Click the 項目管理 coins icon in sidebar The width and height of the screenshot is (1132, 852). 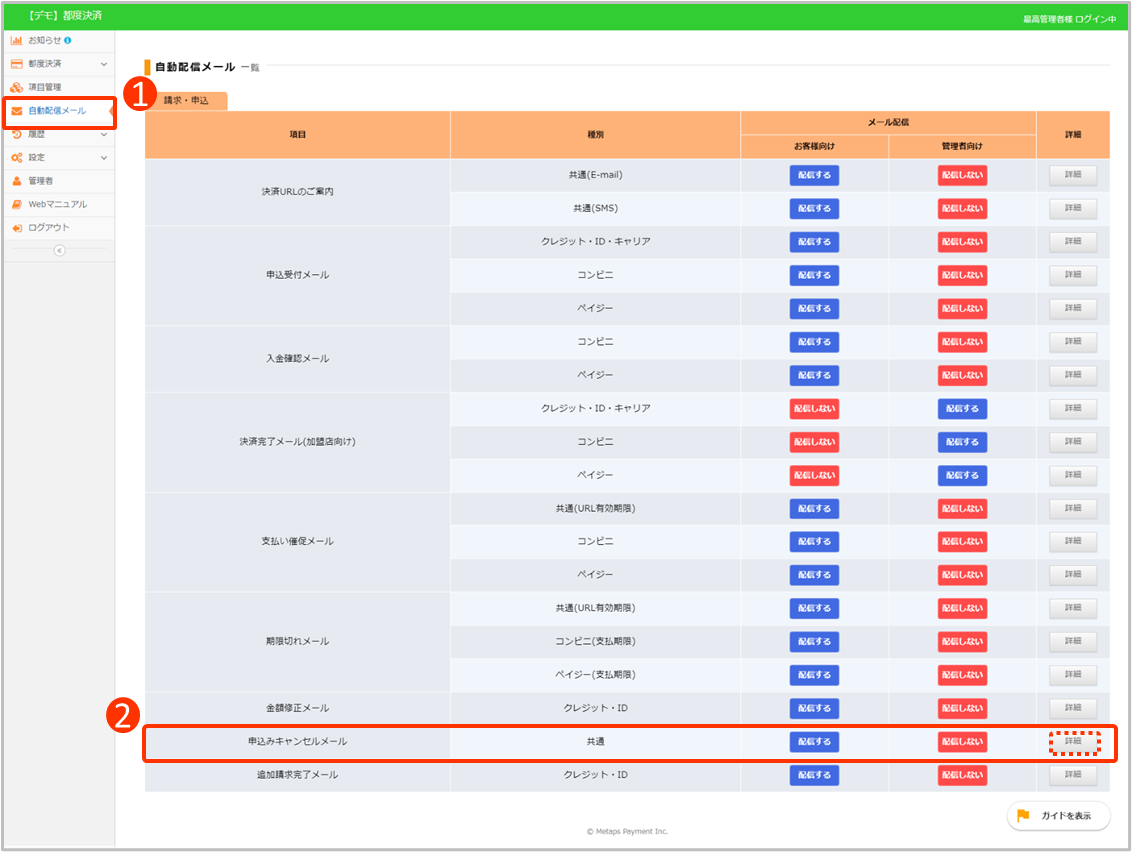(17, 87)
